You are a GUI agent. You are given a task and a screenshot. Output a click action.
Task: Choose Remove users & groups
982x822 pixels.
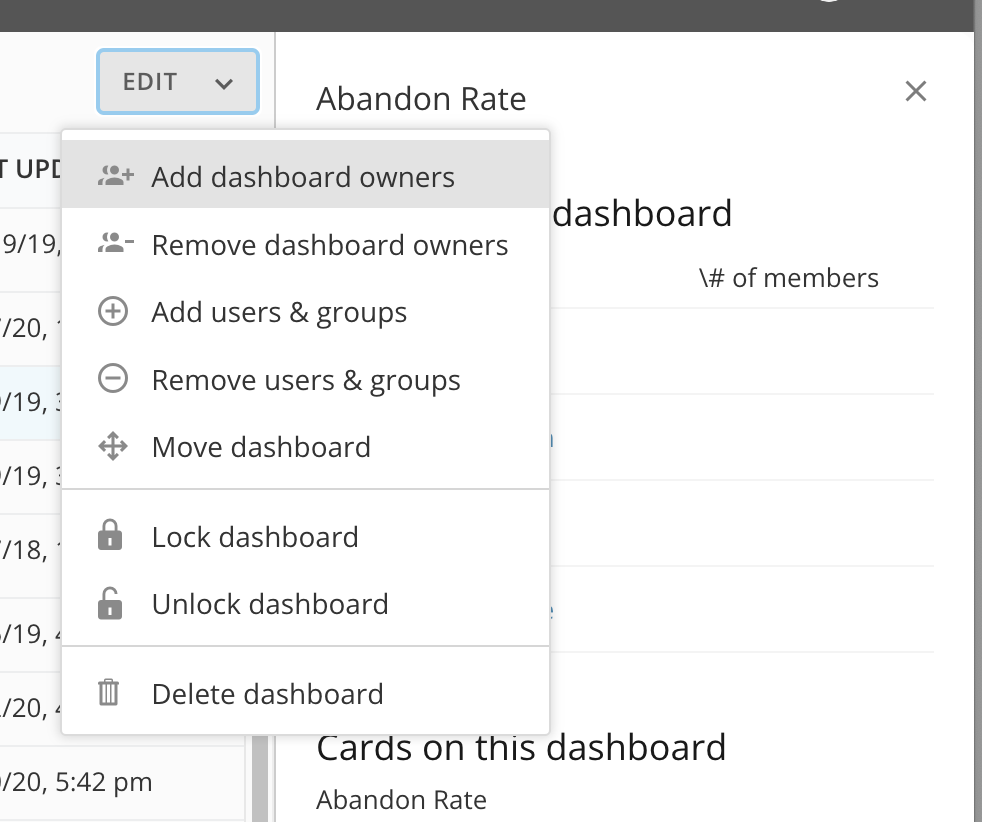pyautogui.click(x=306, y=379)
